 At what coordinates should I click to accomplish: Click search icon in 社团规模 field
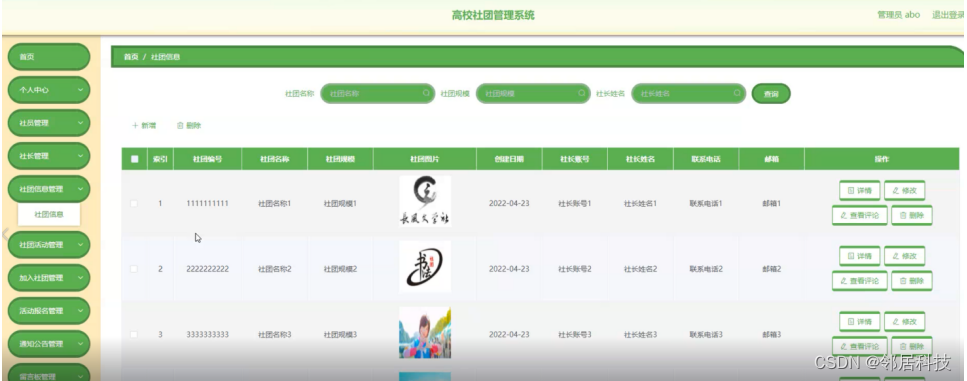[x=582, y=93]
